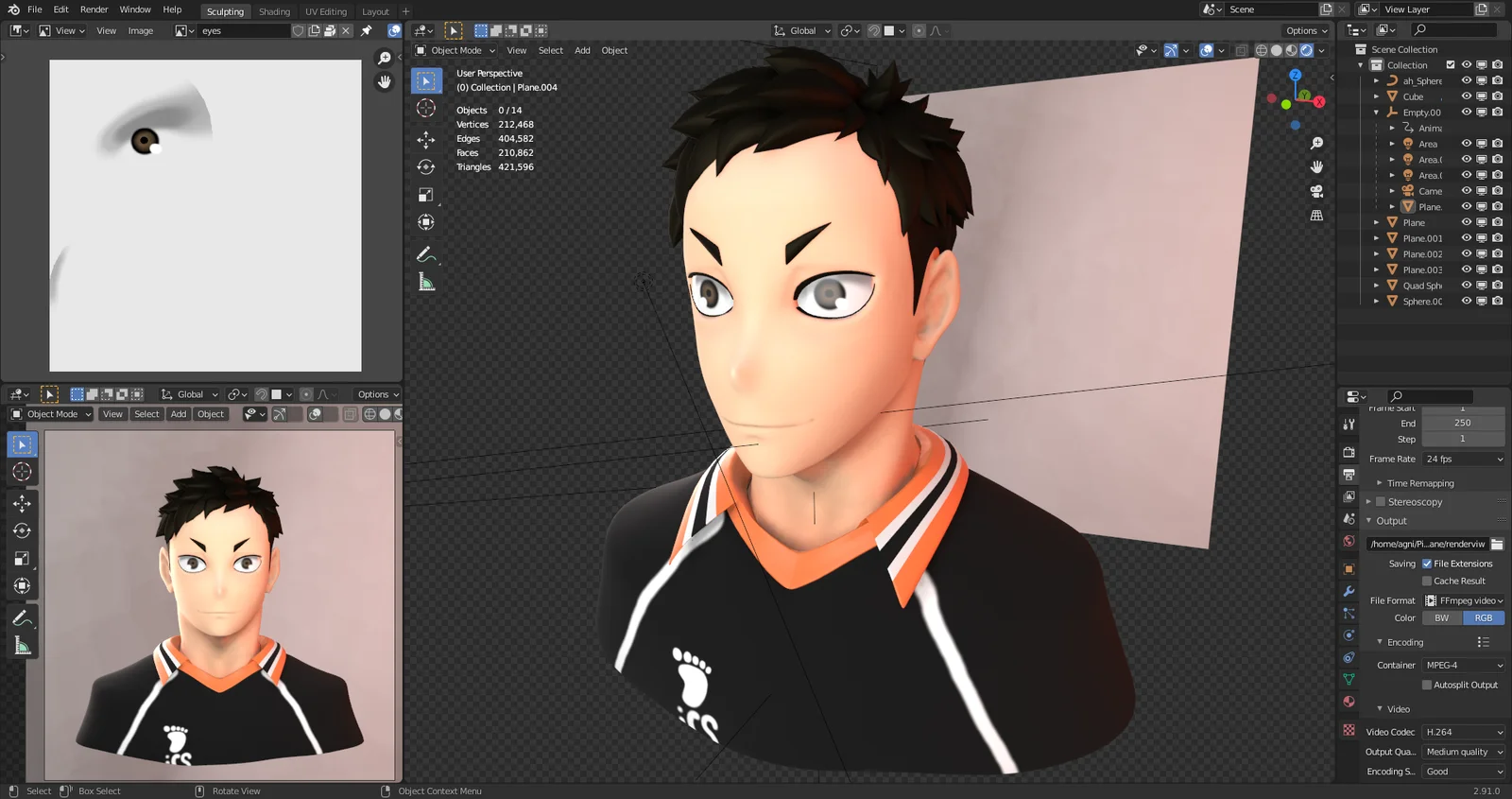The image size is (1512, 799).
Task: Select BW color mode
Action: point(1442,618)
